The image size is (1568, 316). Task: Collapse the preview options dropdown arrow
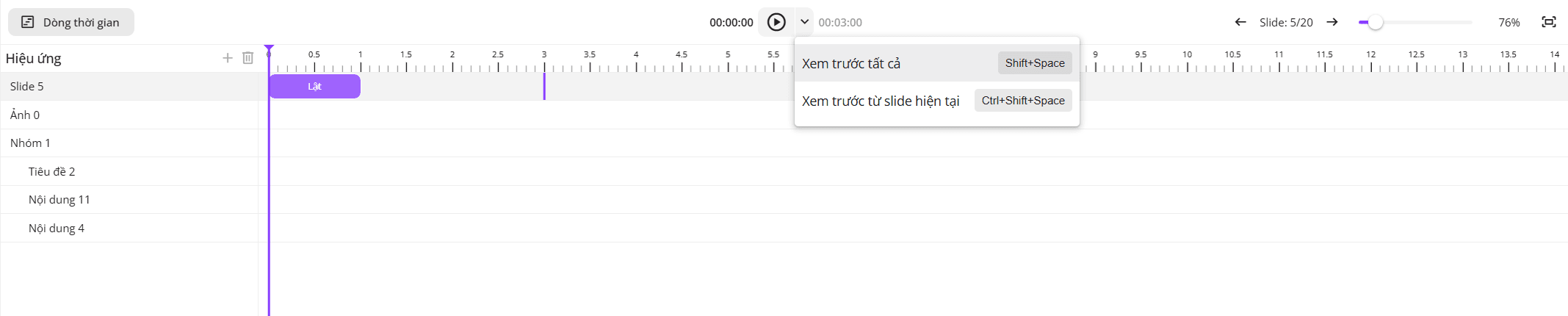(804, 22)
